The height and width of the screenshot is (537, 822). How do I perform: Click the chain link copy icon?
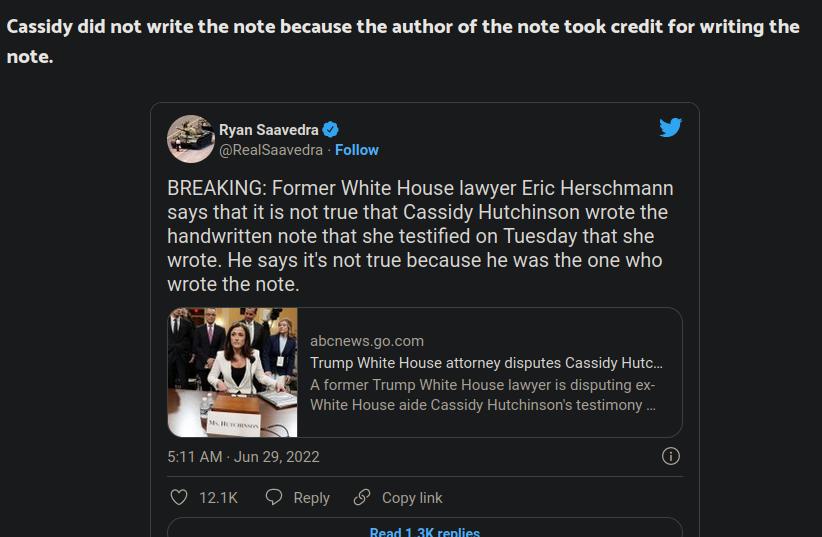362,497
